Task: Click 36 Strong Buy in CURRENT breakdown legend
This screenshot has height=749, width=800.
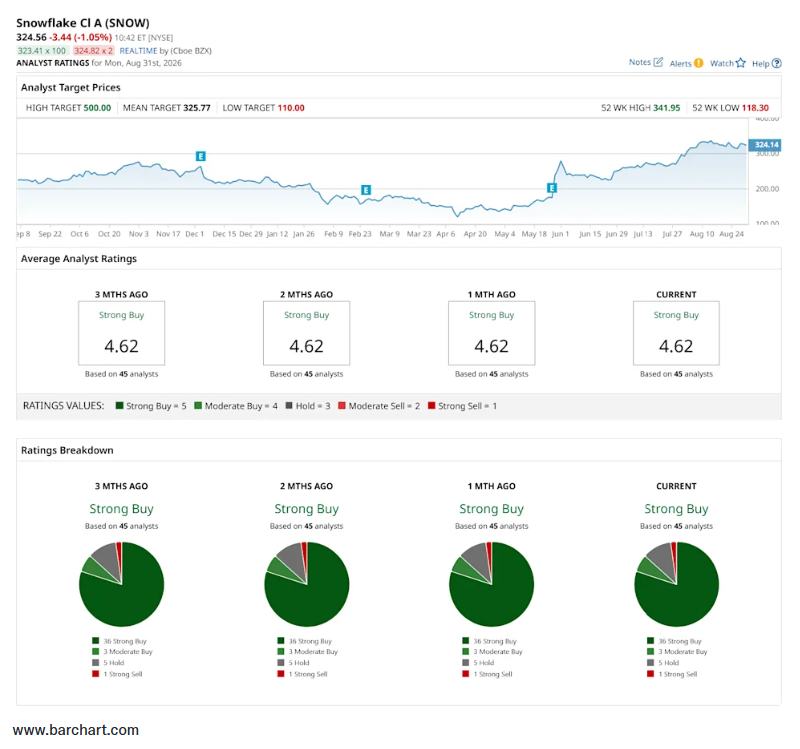Action: click(x=680, y=641)
